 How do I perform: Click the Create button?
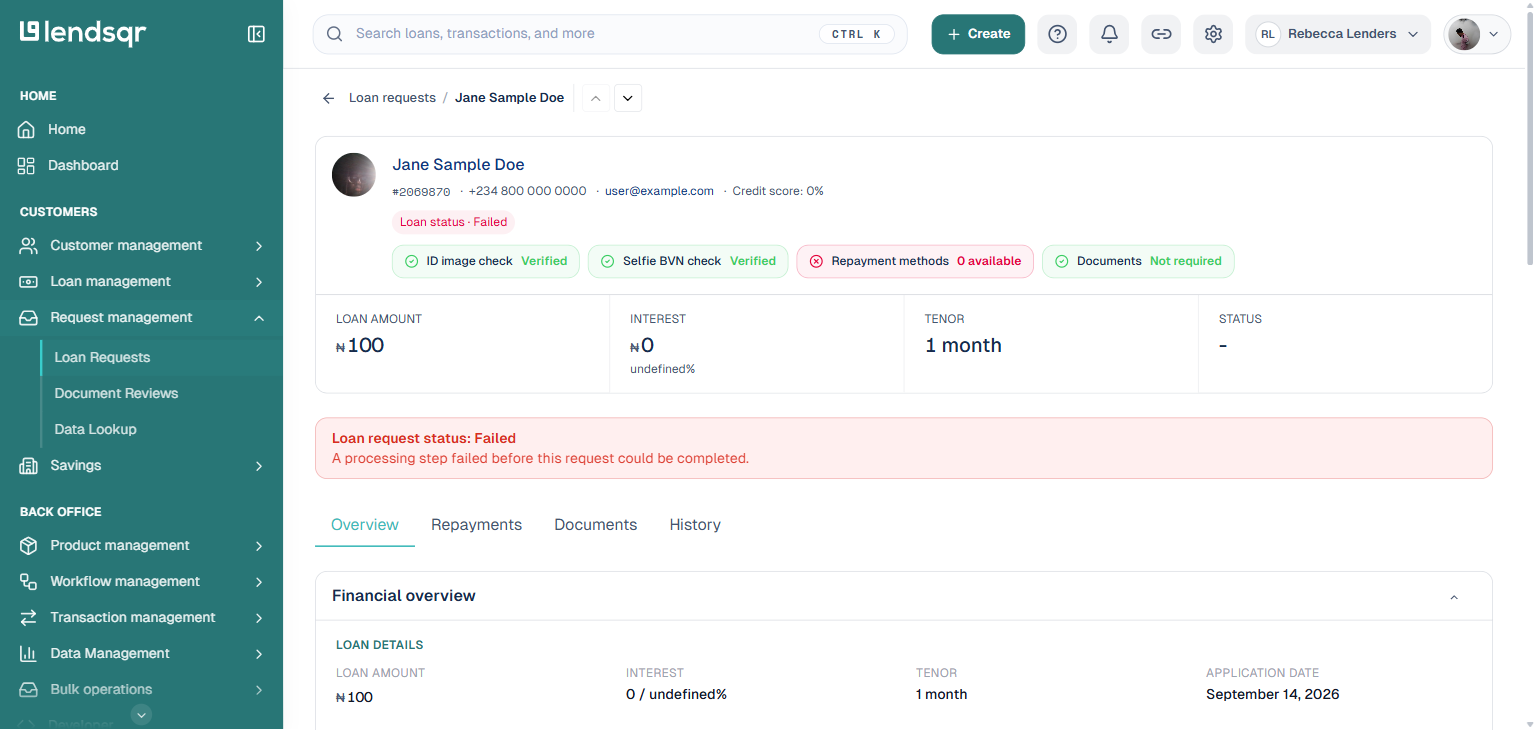978,34
